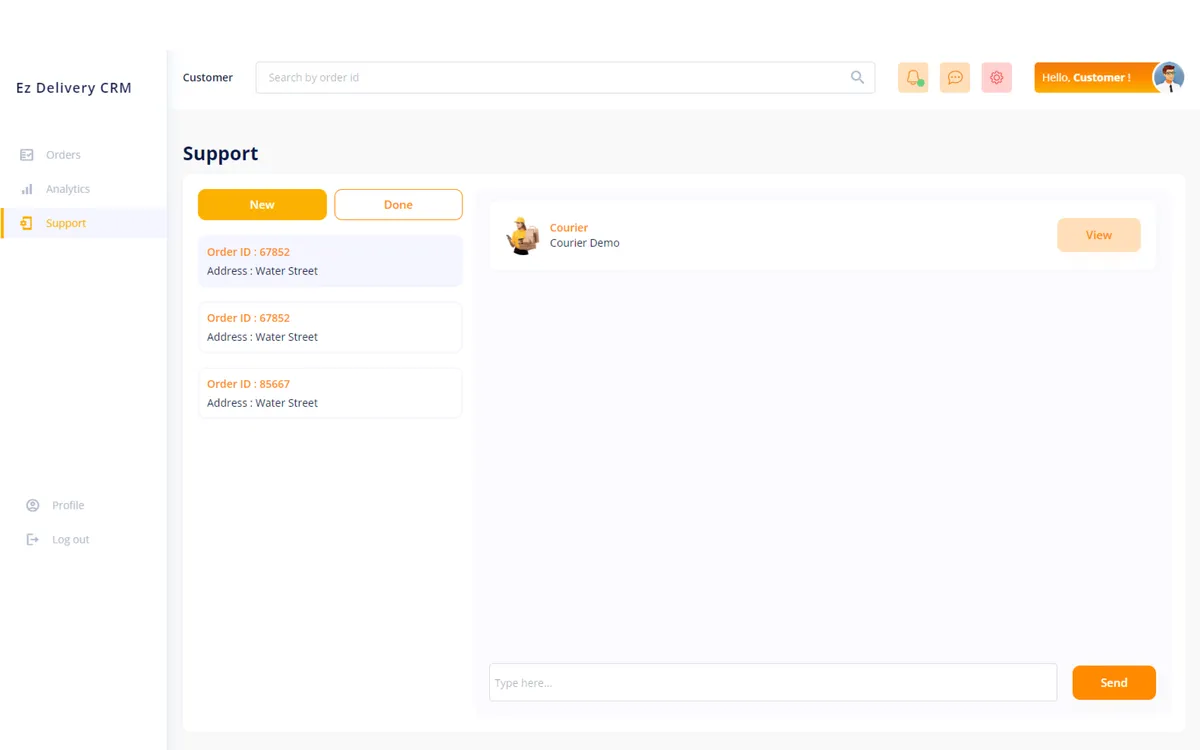This screenshot has width=1200, height=750.
Task: Click Address text under Order 85667
Action: pos(262,403)
